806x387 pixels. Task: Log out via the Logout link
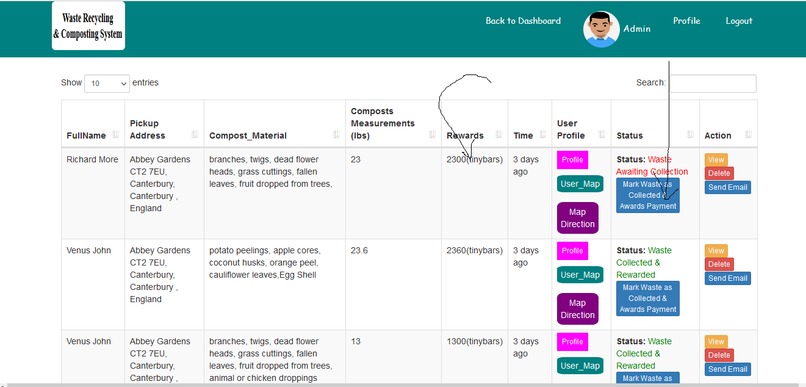(739, 21)
